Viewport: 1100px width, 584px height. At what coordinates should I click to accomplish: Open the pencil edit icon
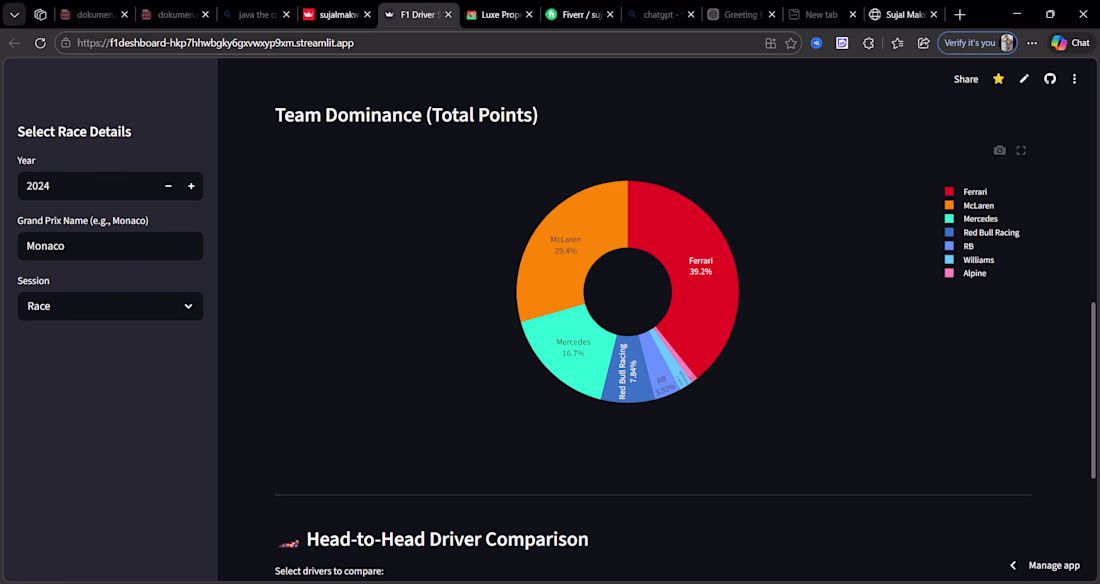1024,79
